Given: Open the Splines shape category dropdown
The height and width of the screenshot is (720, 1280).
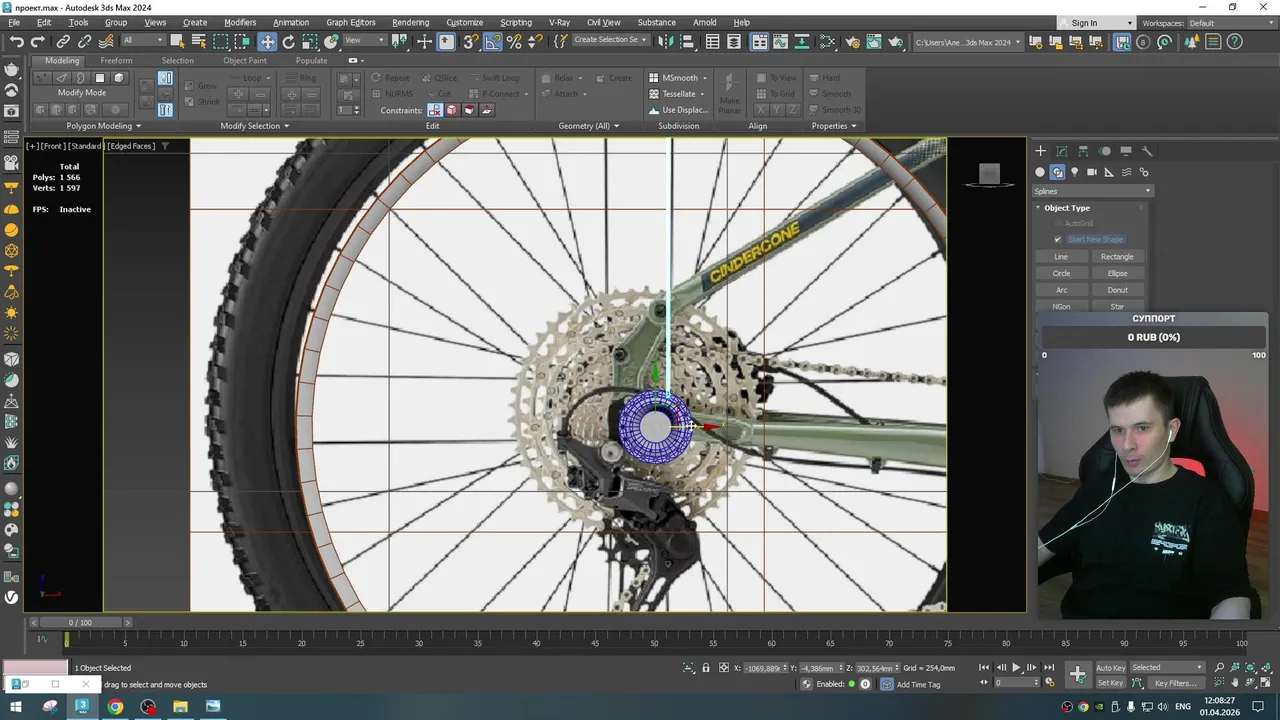Looking at the screenshot, I should [x=1093, y=191].
